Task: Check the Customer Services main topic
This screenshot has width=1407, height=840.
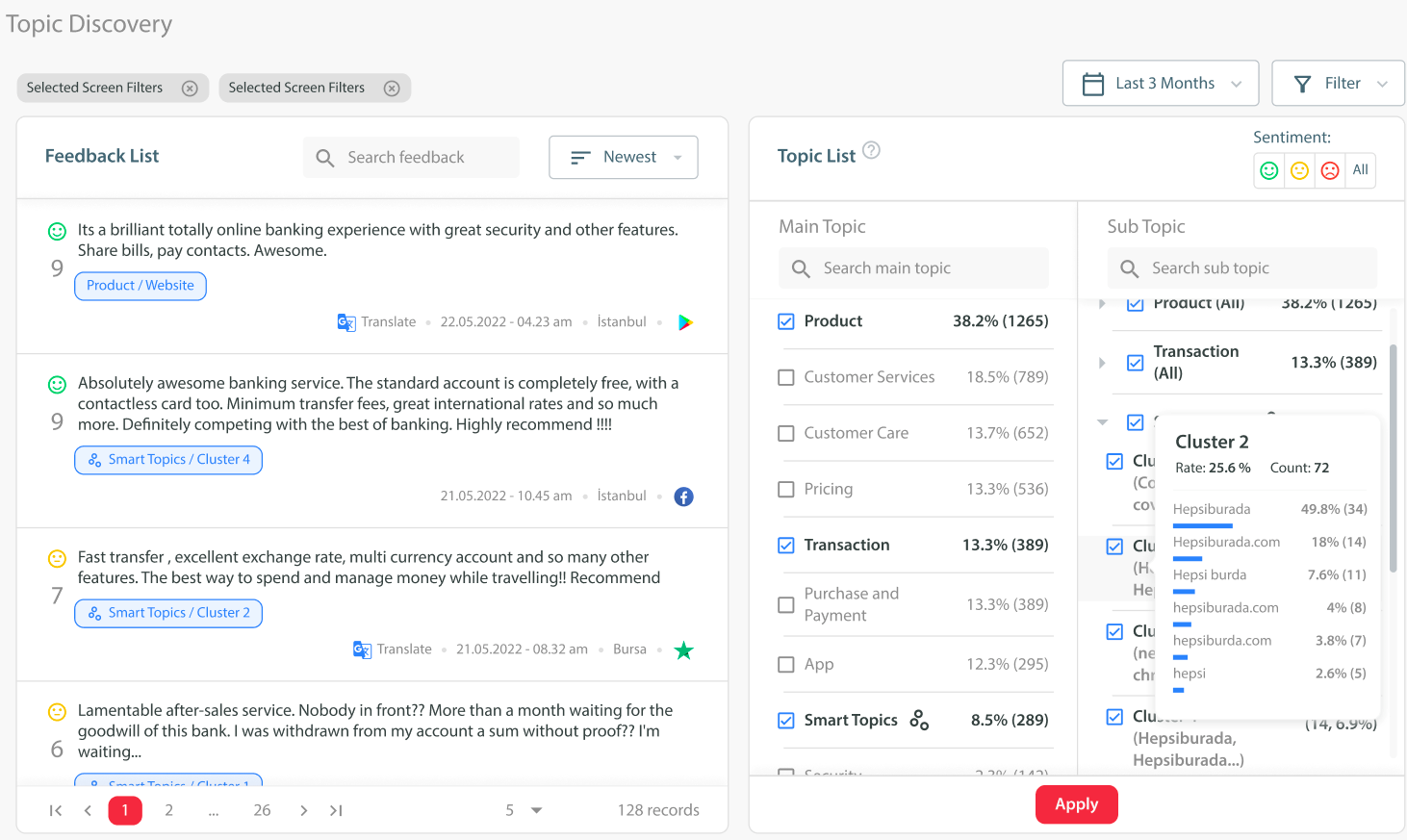Action: click(x=786, y=377)
